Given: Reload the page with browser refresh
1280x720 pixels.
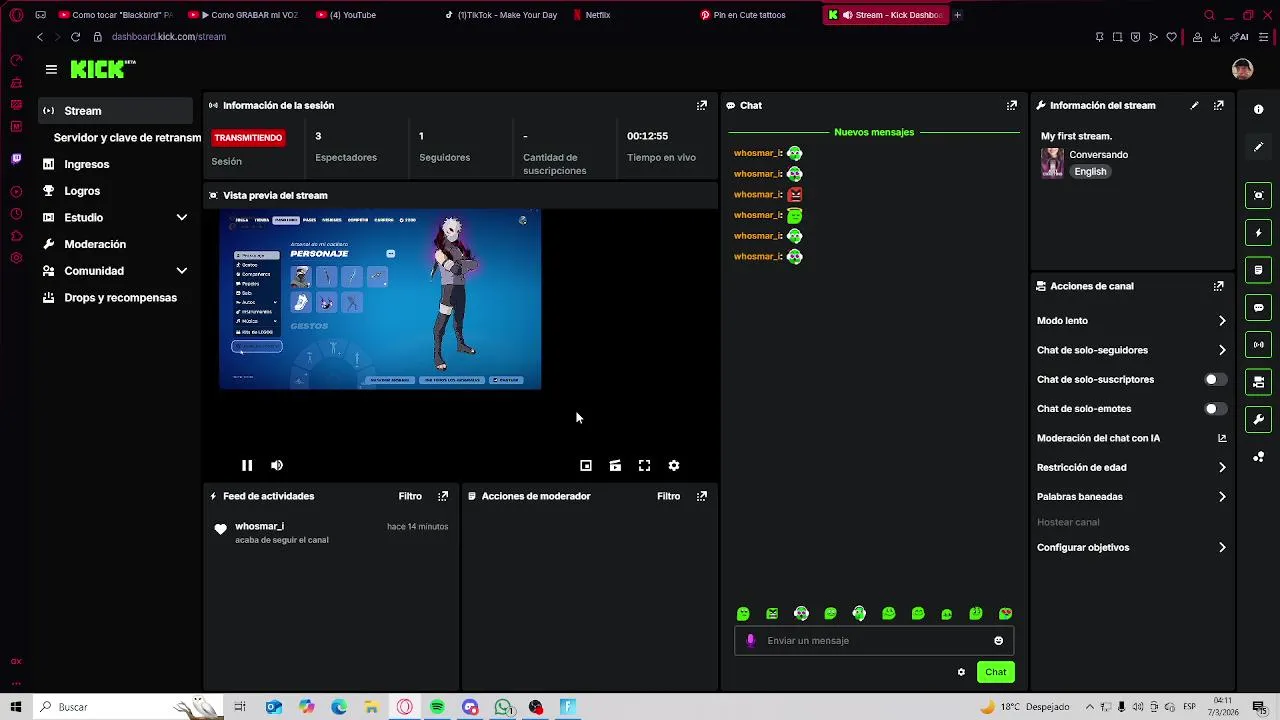Looking at the screenshot, I should pyautogui.click(x=75, y=37).
